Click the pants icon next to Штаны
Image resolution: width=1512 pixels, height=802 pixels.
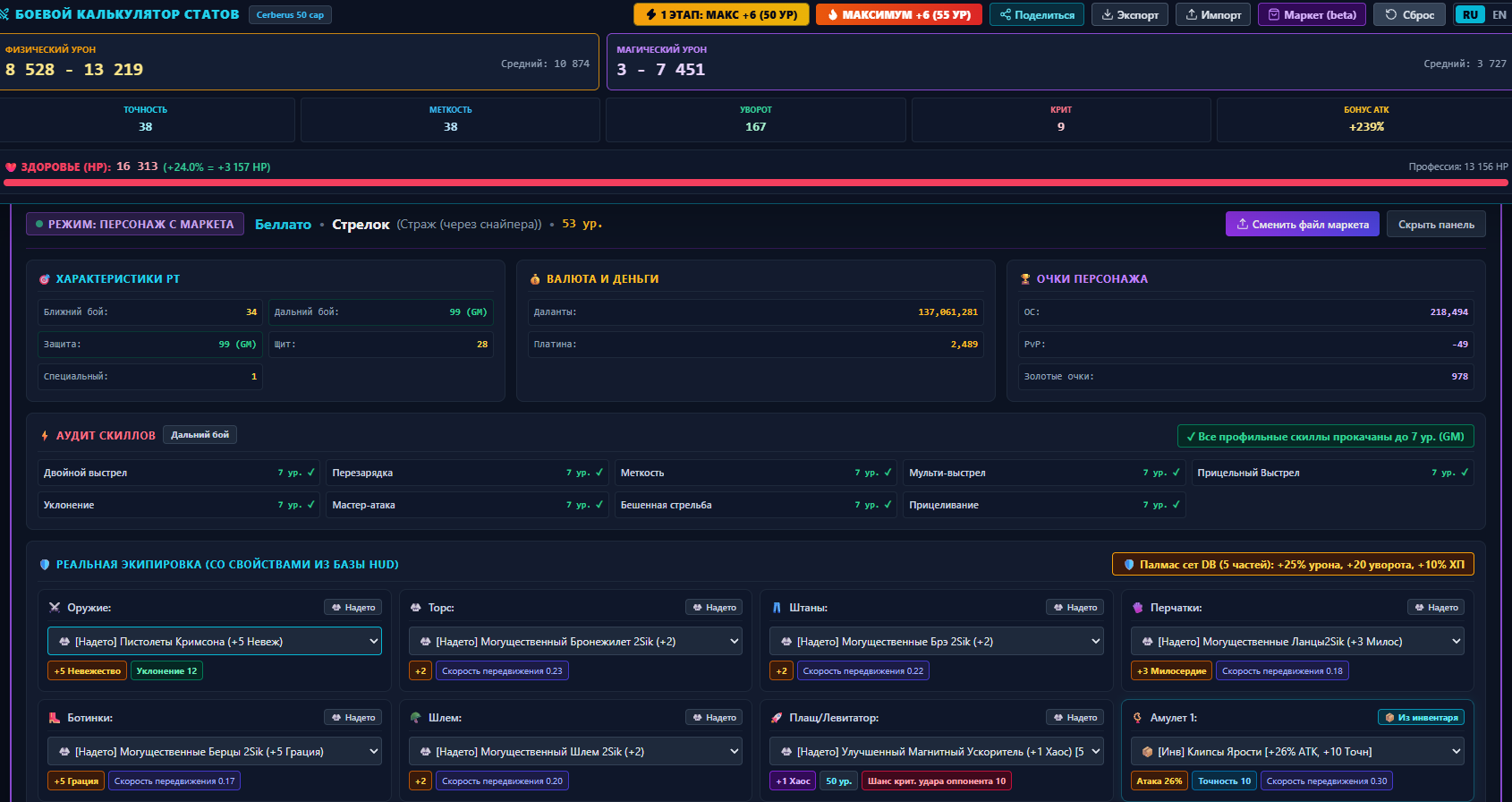[777, 608]
